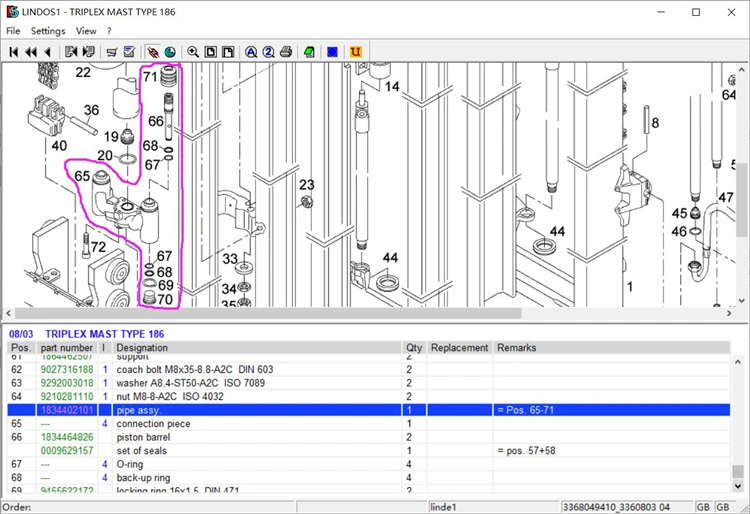Click the printer icon in toolbar

click(286, 51)
